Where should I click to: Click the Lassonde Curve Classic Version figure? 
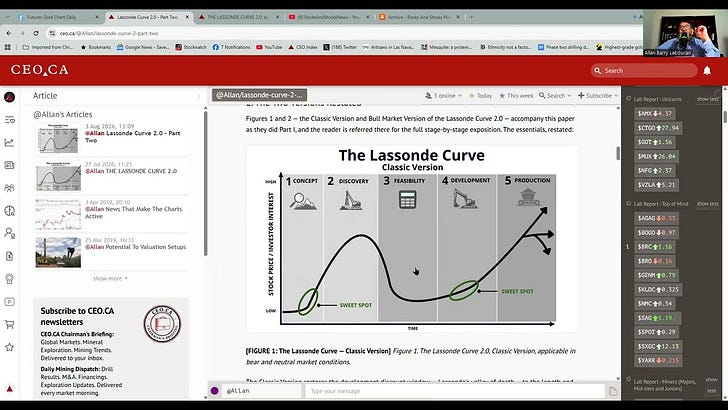click(412, 239)
